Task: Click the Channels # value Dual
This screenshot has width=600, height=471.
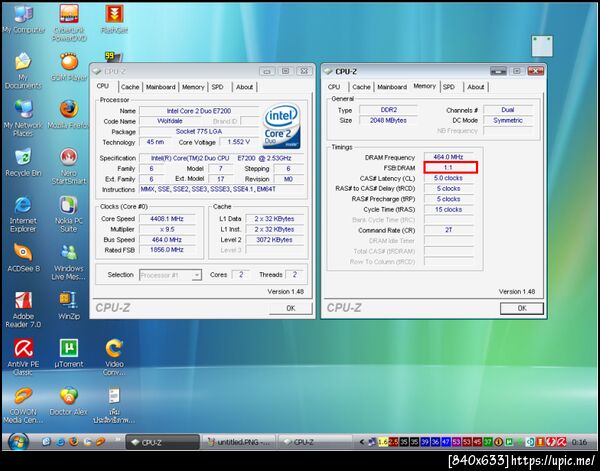Action: coord(508,110)
